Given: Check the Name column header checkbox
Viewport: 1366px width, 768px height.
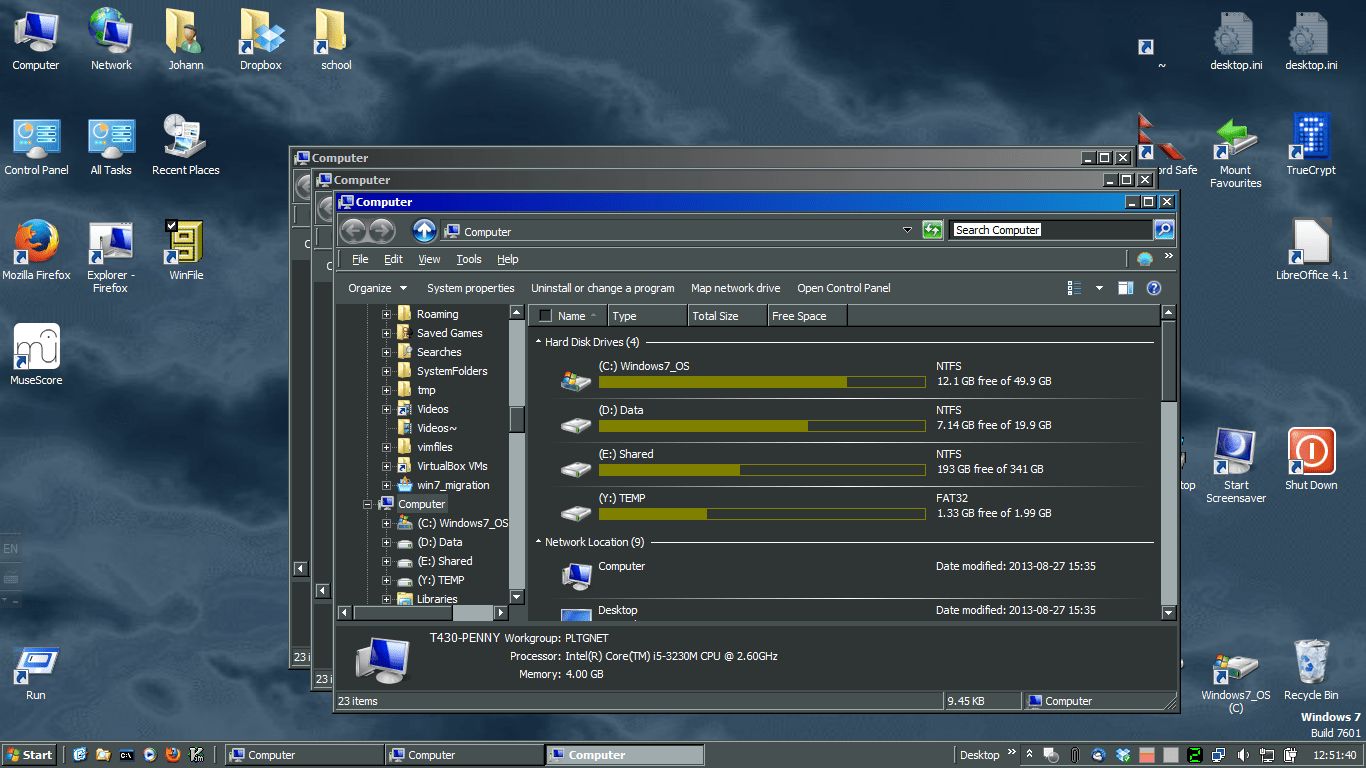Looking at the screenshot, I should tap(543, 314).
